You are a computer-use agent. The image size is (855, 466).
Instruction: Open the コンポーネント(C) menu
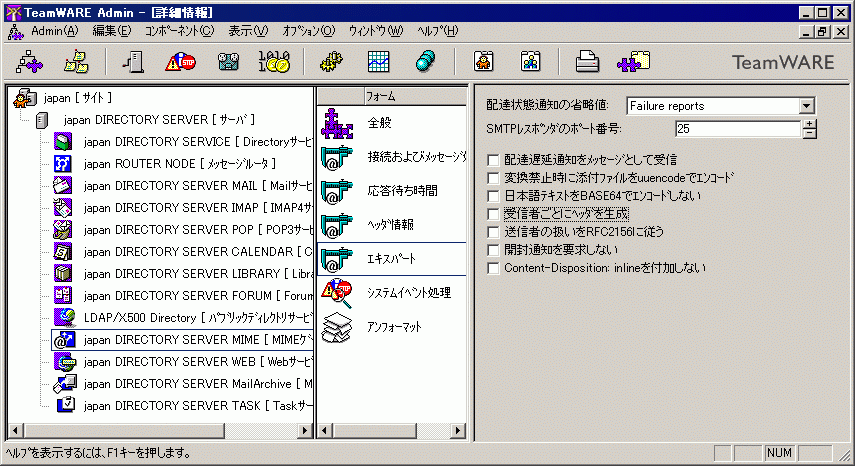pyautogui.click(x=179, y=31)
